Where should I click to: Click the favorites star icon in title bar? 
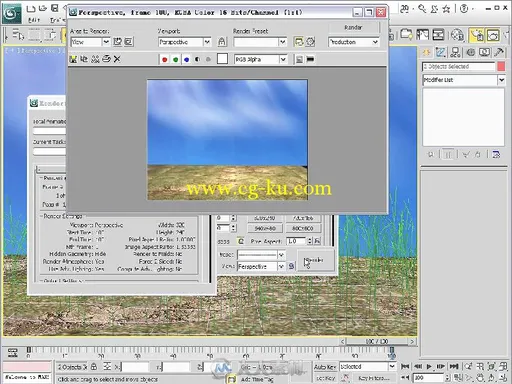coord(446,9)
